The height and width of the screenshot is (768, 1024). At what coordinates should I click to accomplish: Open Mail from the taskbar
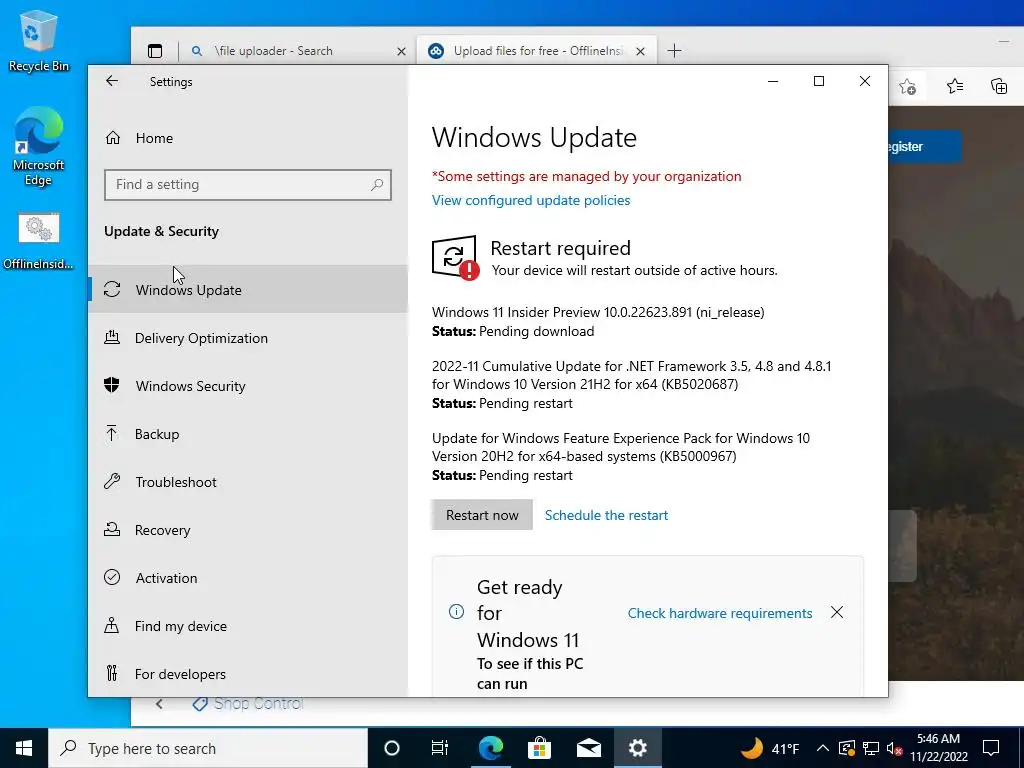[x=588, y=748]
